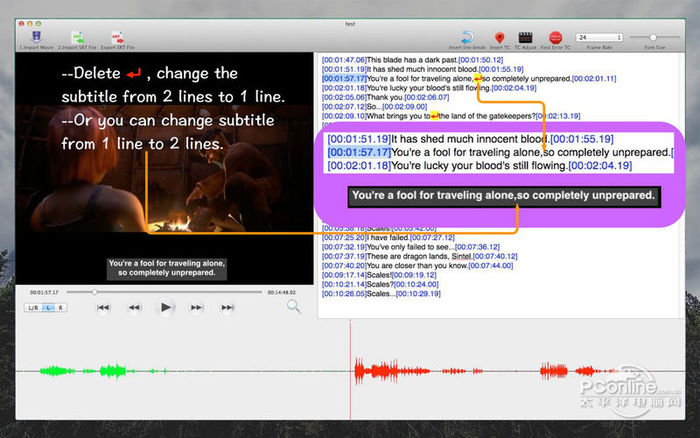700x438 pixels.
Task: Select the R audio channel
Action: coord(60,308)
